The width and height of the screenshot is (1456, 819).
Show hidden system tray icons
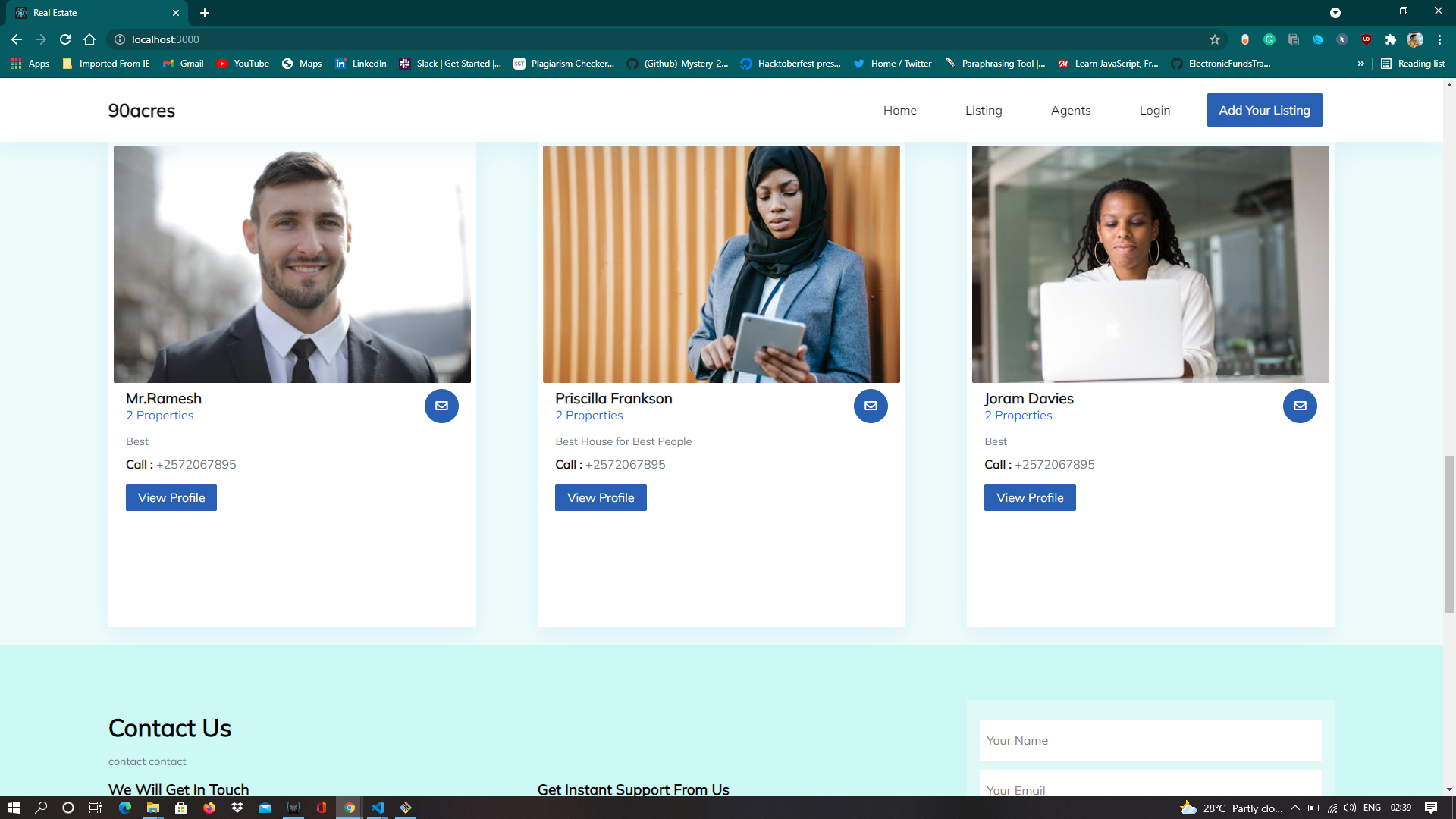click(1294, 808)
